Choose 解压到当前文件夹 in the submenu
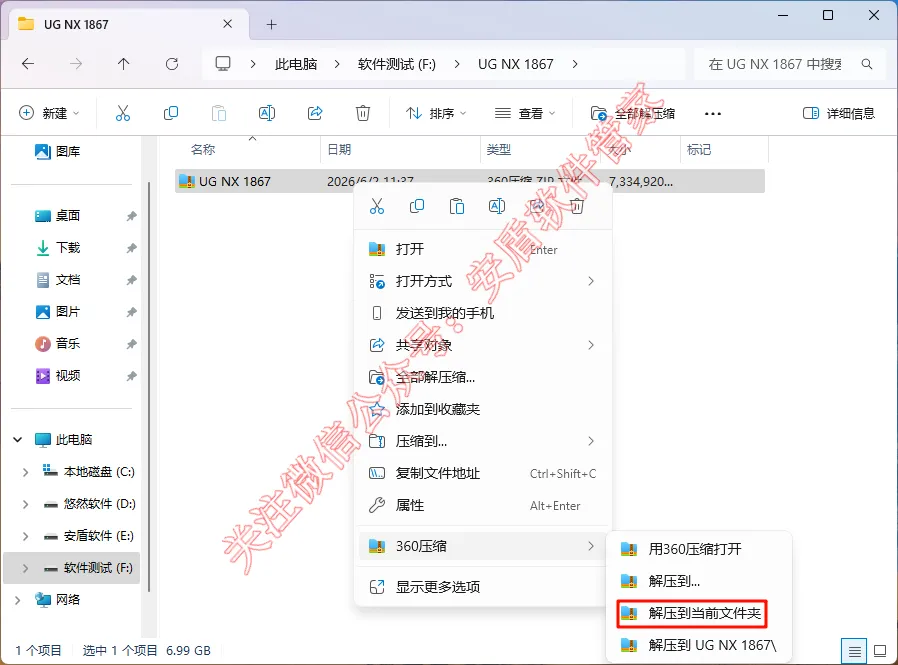Screen dimensions: 898x665 coord(692,613)
